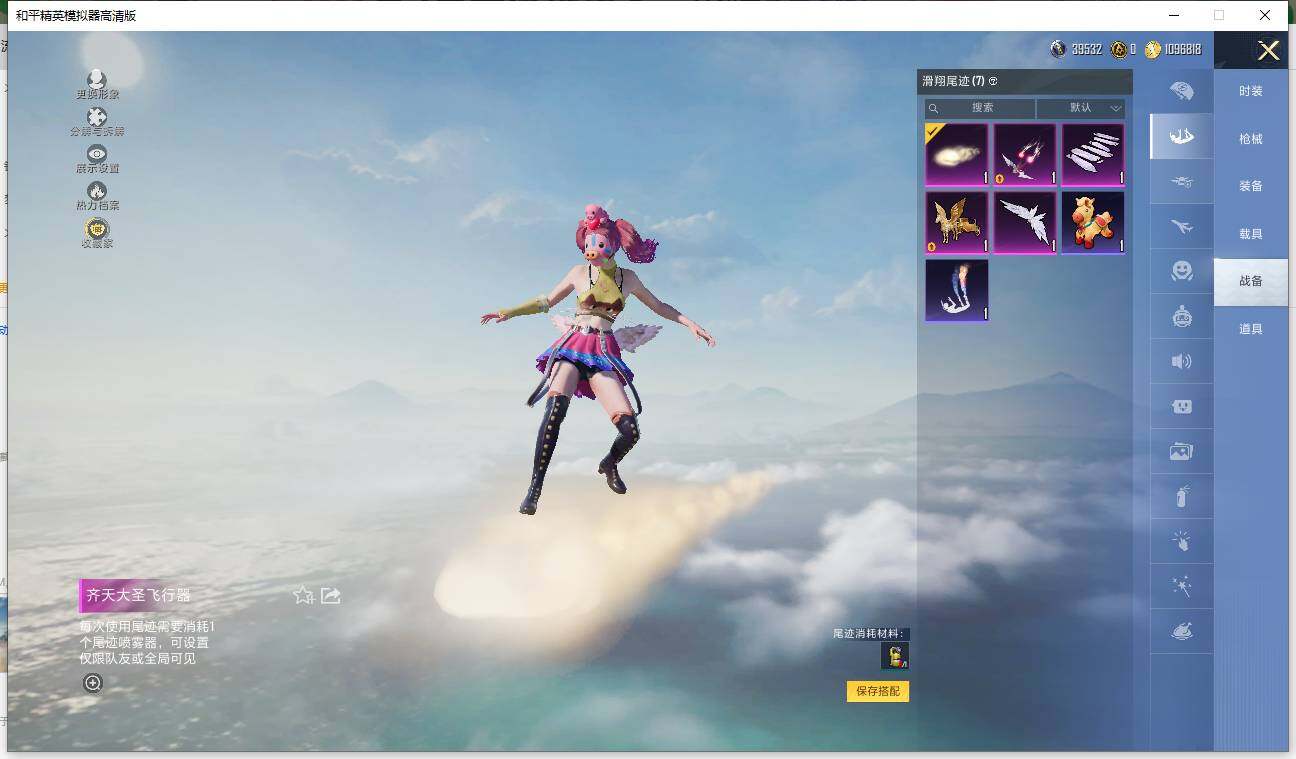Click the silver currency icon showing 39532
Image resolution: width=1296 pixels, height=759 pixels.
point(1058,49)
